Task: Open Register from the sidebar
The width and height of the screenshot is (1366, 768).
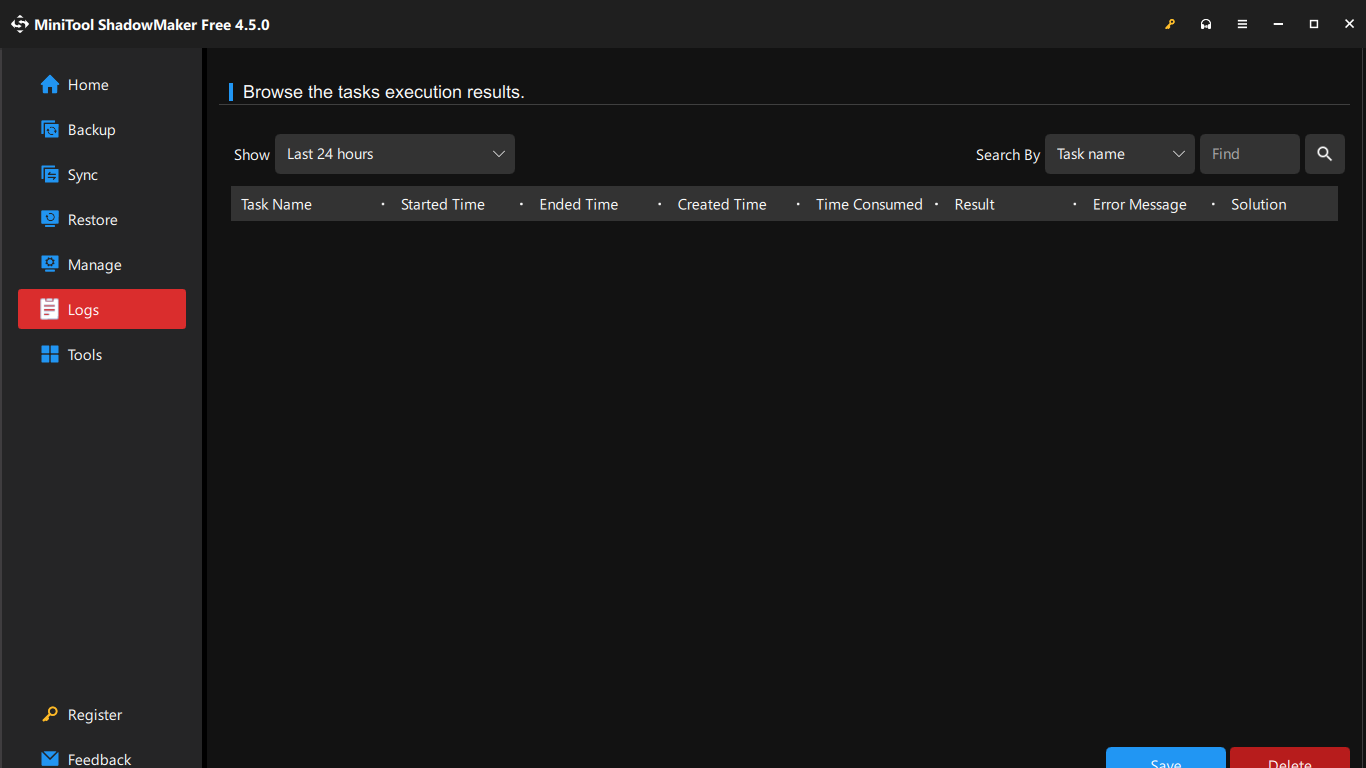Action: pyautogui.click(x=94, y=715)
